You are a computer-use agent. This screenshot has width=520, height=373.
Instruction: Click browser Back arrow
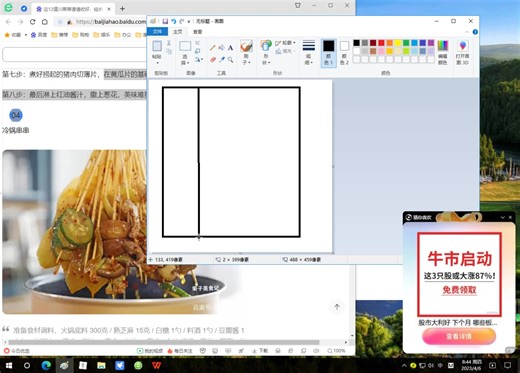pos(8,22)
